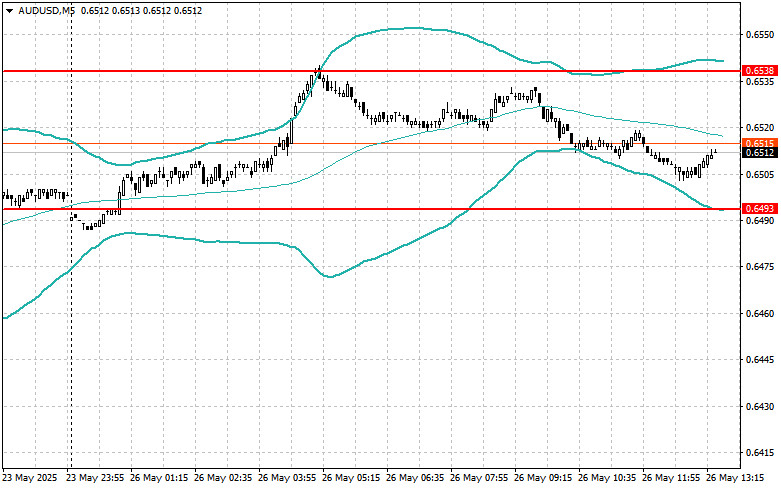This screenshot has width=781, height=489.
Task: Click the 23 May 23:55 time label
Action: click(95, 478)
